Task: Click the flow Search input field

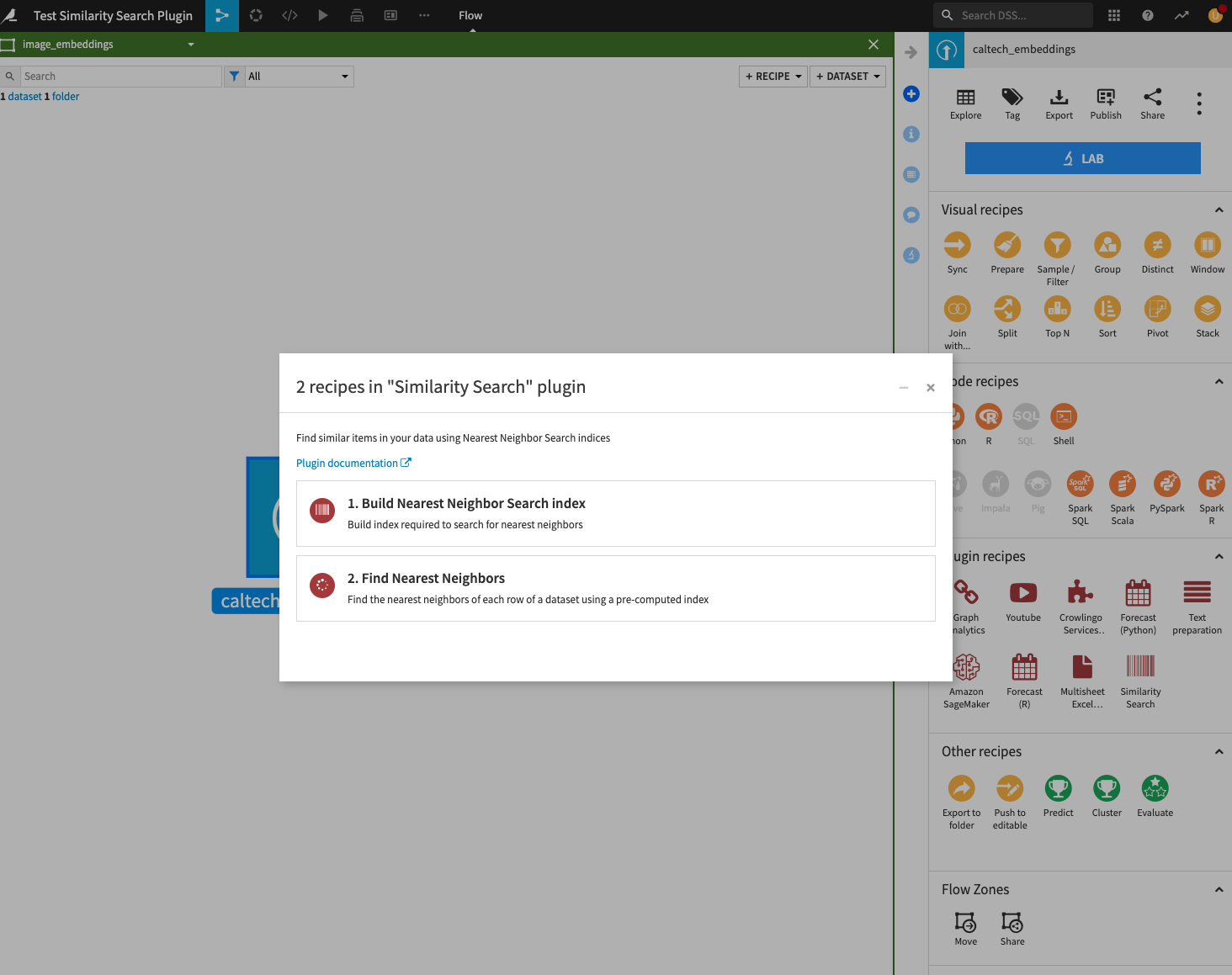Action: (120, 77)
